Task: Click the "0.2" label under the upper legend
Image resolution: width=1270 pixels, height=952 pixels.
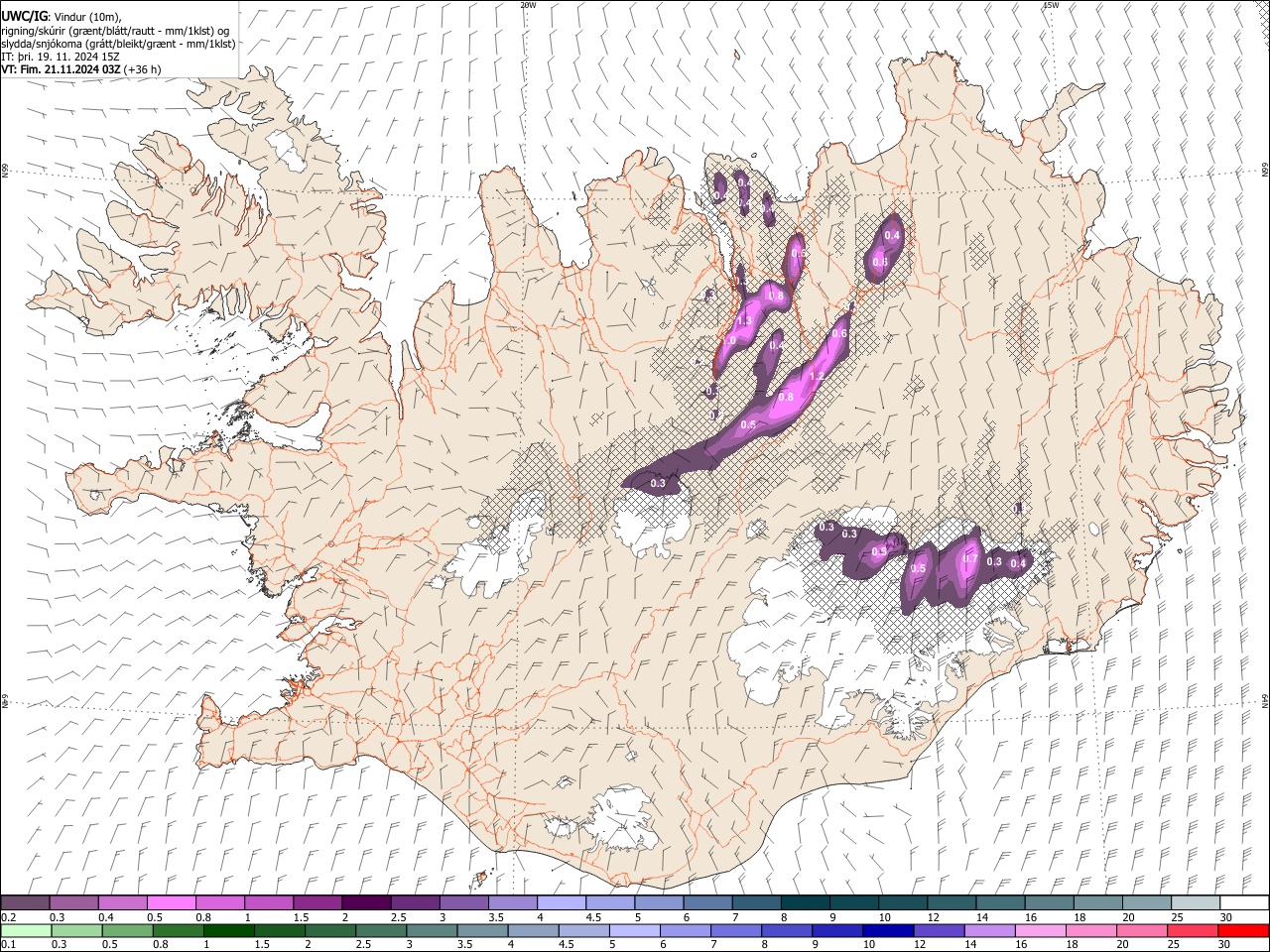Action: tap(9, 916)
